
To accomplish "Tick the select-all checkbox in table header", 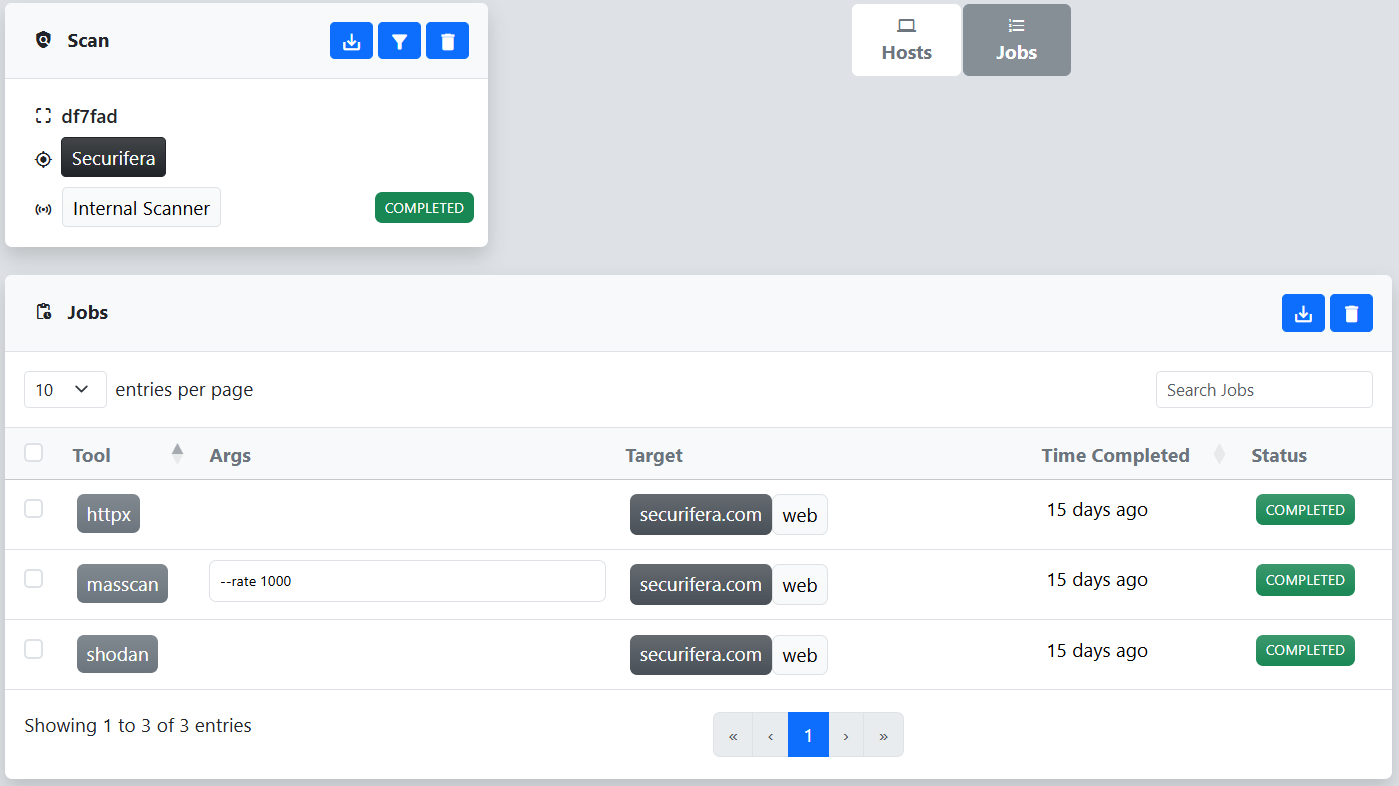I will (x=34, y=452).
